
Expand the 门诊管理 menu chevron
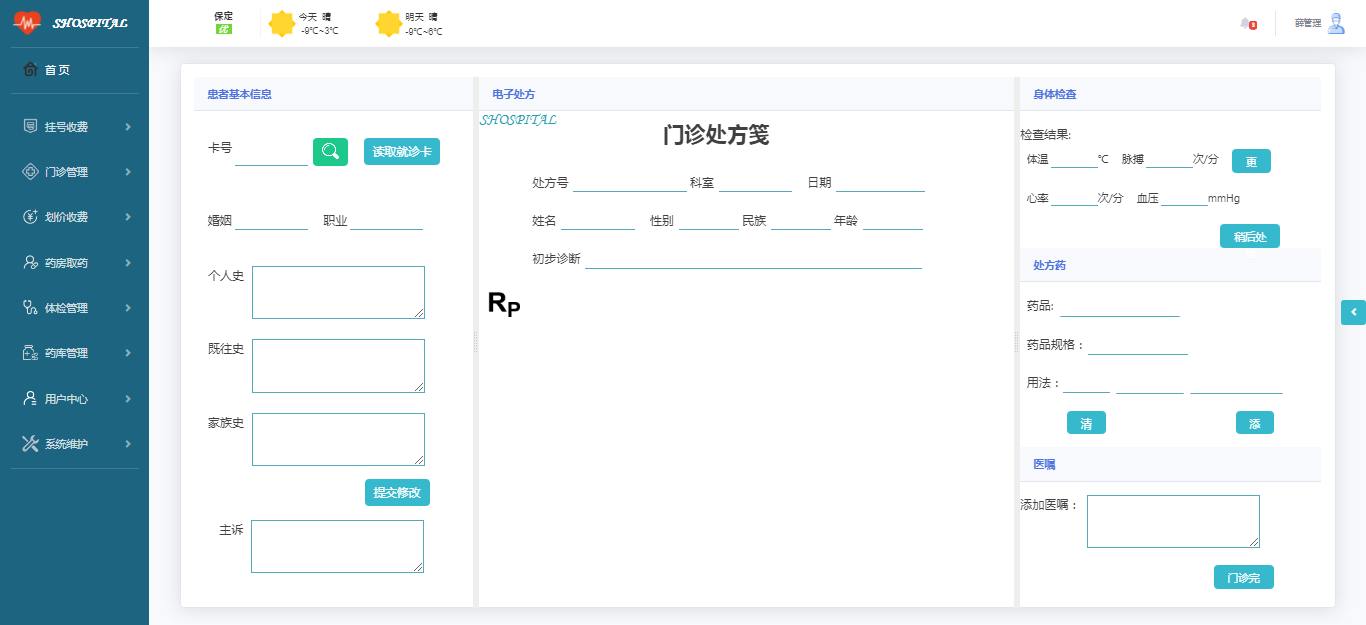click(x=128, y=172)
